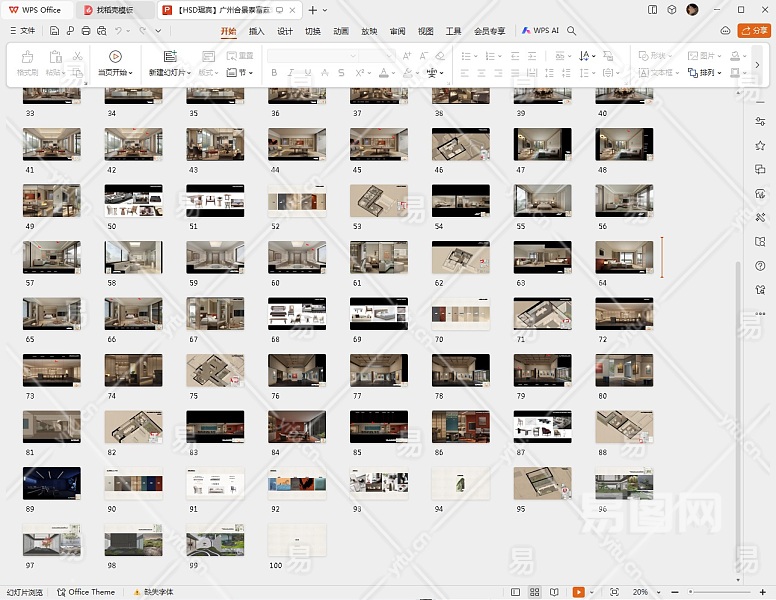Image resolution: width=776 pixels, height=600 pixels.
Task: Click the new slide icon
Action: 170,57
